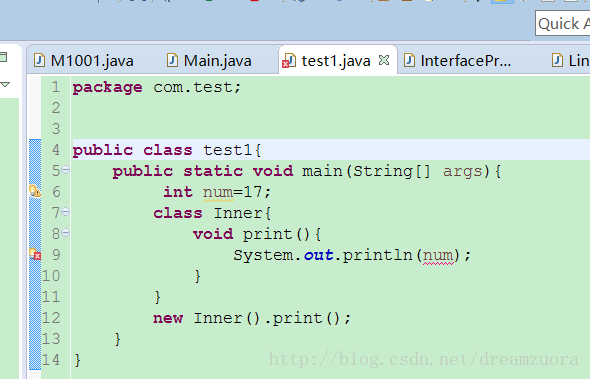
Task: Click the num variable declaration on line 6
Action: click(218, 193)
